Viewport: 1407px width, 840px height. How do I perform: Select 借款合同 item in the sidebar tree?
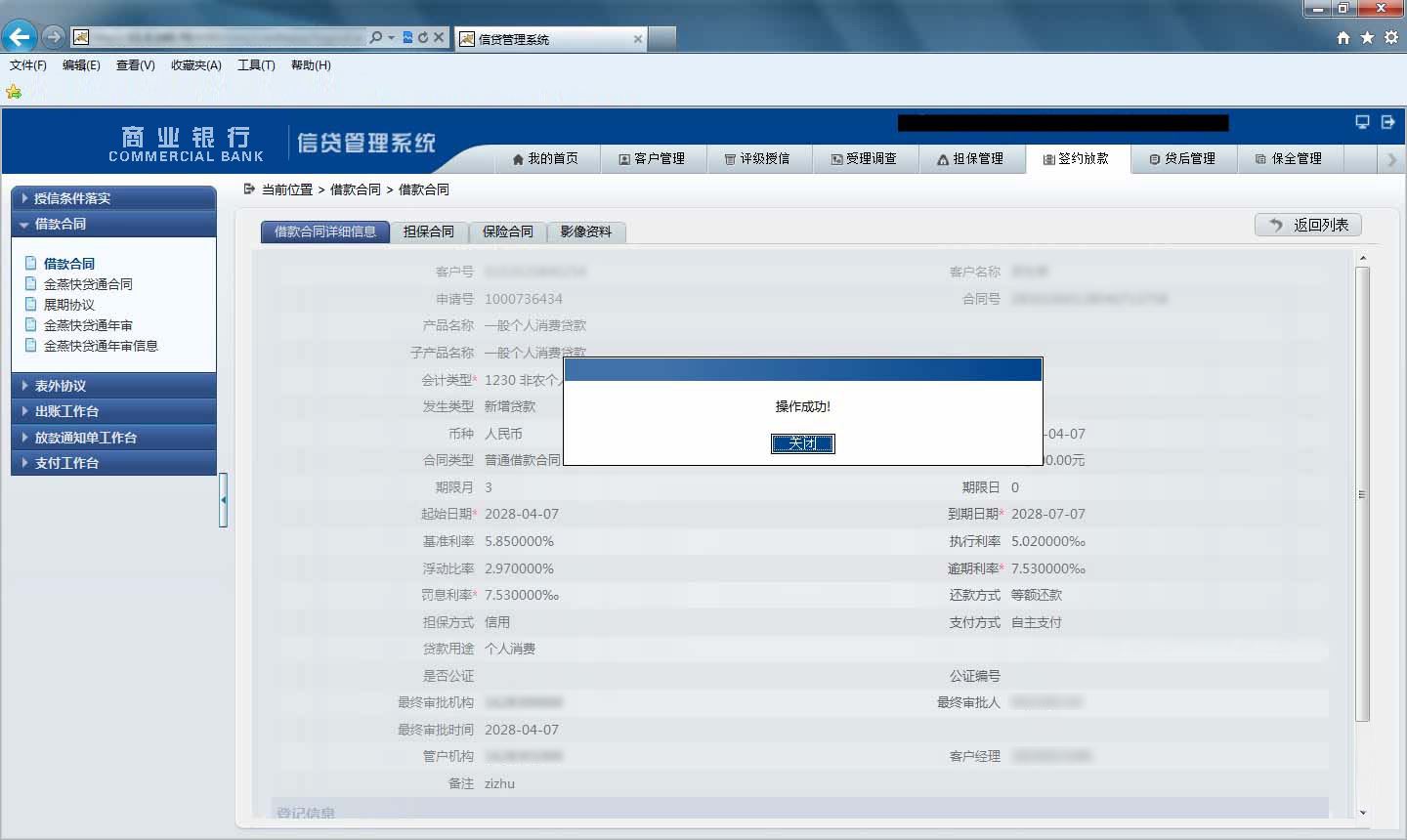[69, 264]
